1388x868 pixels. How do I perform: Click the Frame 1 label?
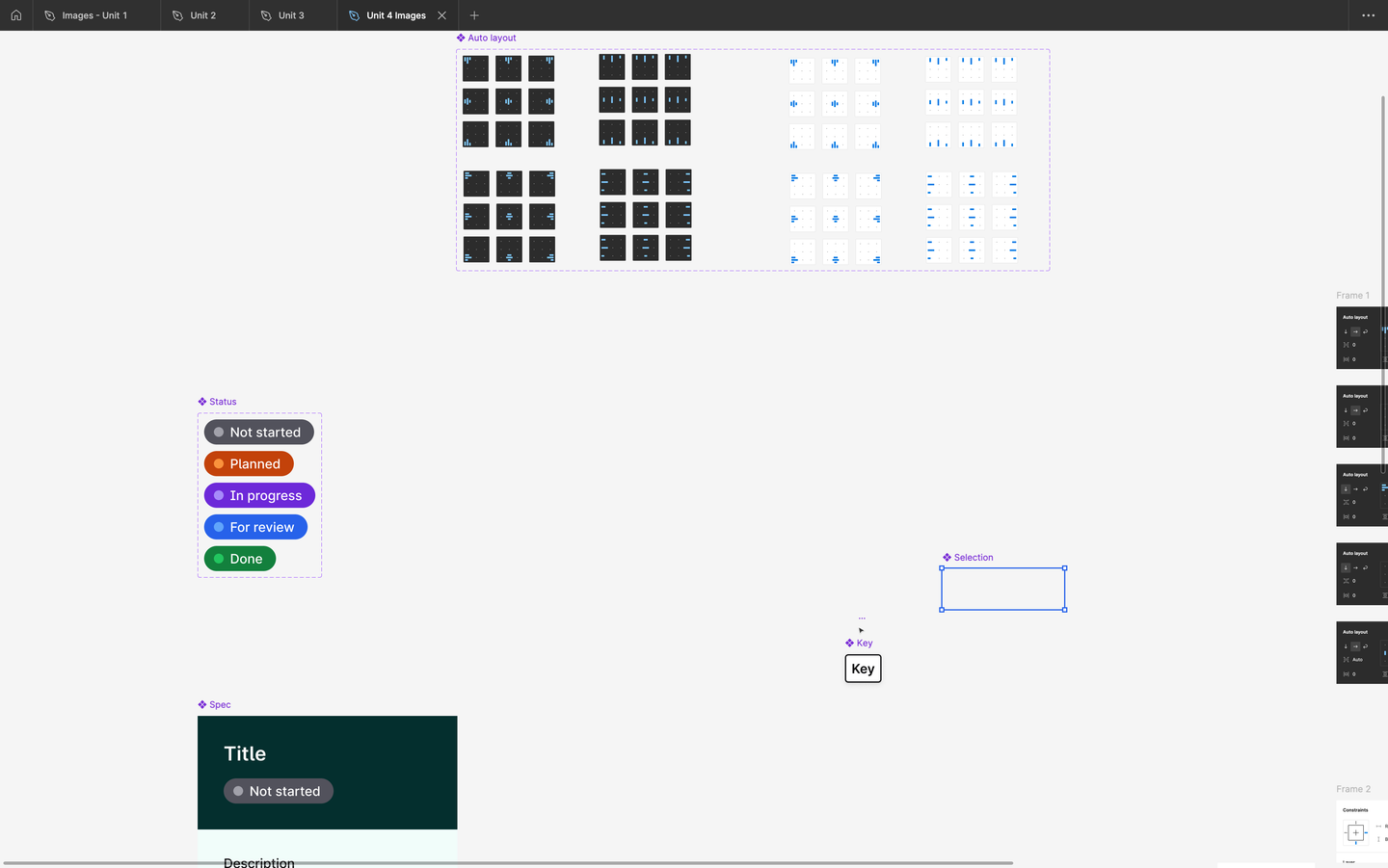(x=1352, y=296)
